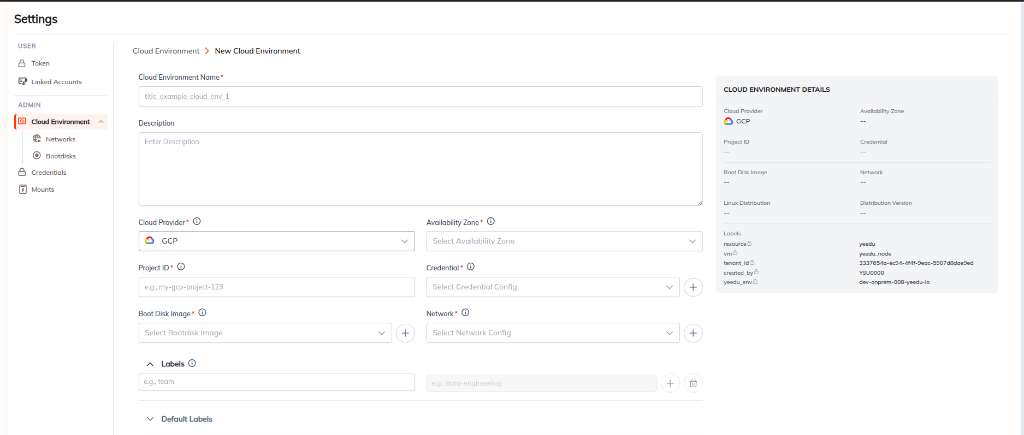Click the Mounts icon in sidebar
Image resolution: width=1024 pixels, height=435 pixels.
tap(22, 189)
